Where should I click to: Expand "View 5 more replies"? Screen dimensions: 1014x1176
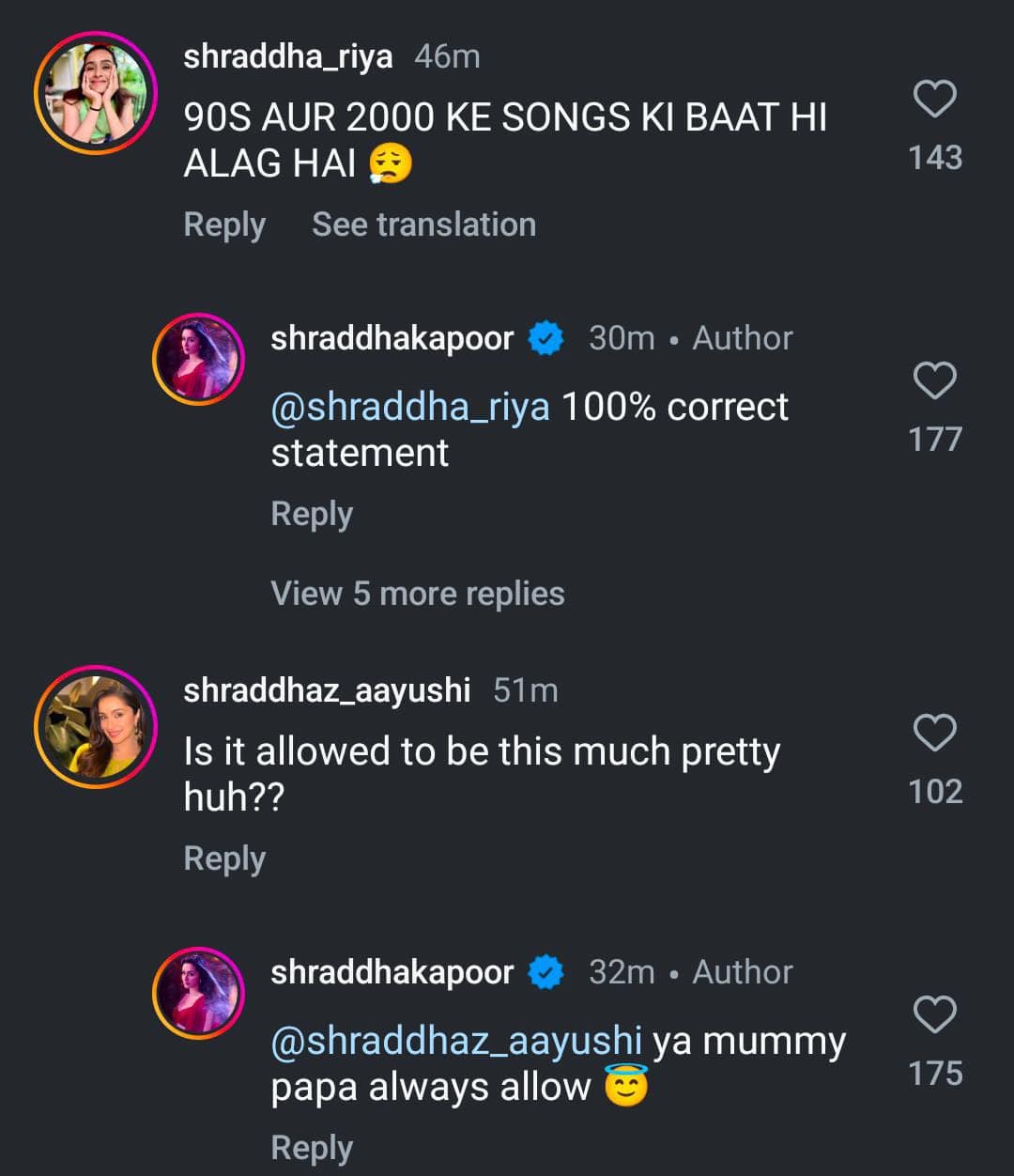point(418,594)
